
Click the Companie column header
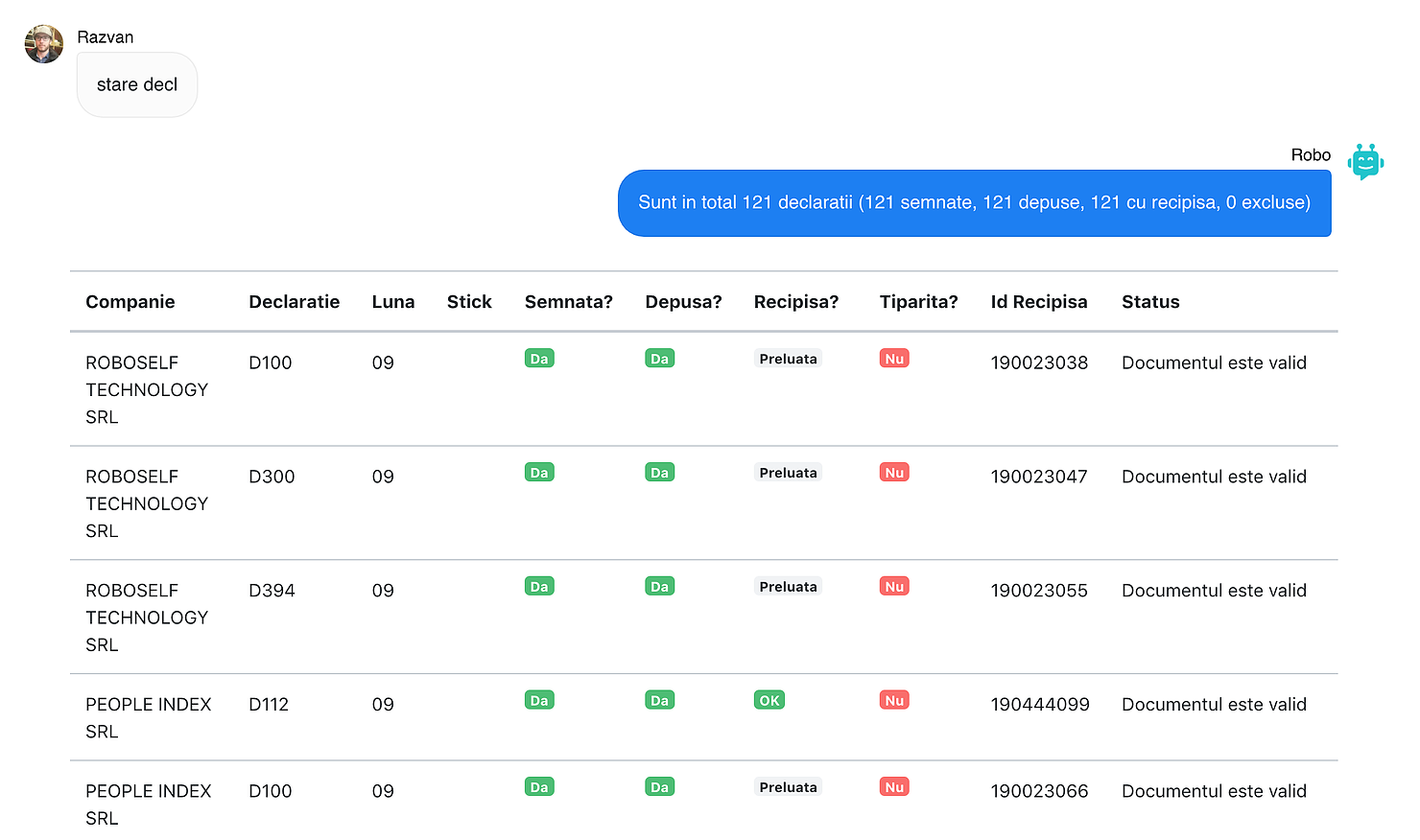130,302
